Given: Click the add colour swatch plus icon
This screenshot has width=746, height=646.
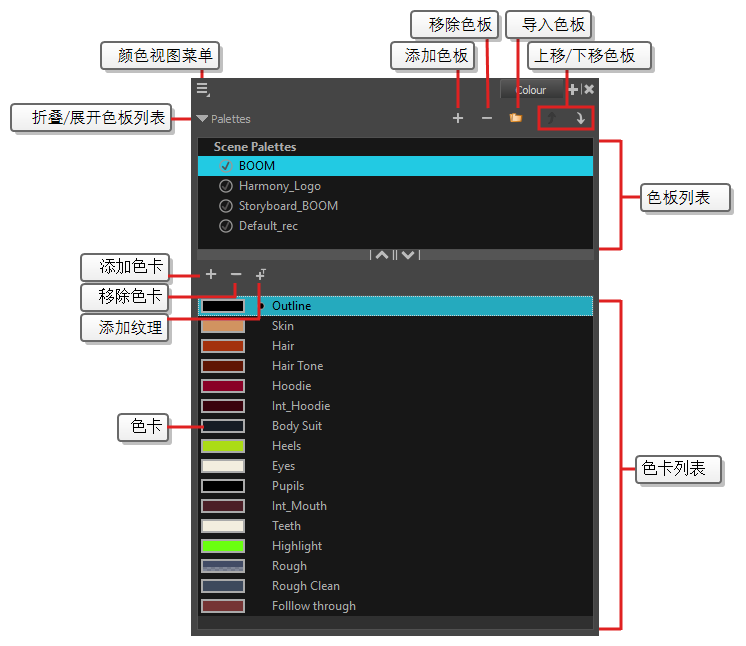Looking at the screenshot, I should tap(210, 274).
